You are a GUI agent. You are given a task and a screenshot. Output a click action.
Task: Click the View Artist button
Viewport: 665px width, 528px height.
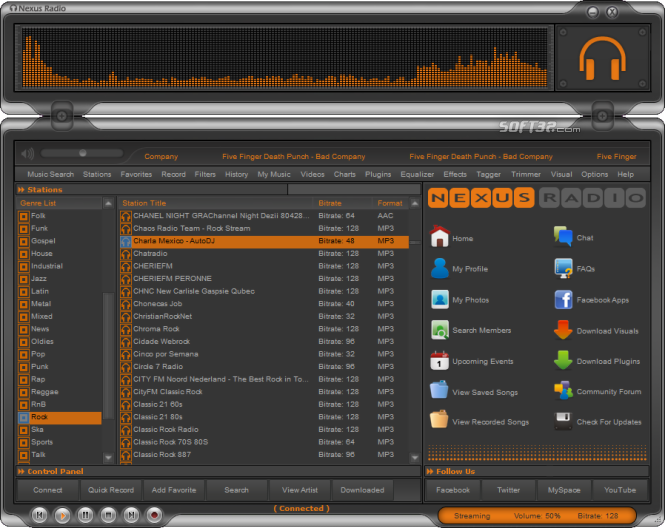coord(300,490)
